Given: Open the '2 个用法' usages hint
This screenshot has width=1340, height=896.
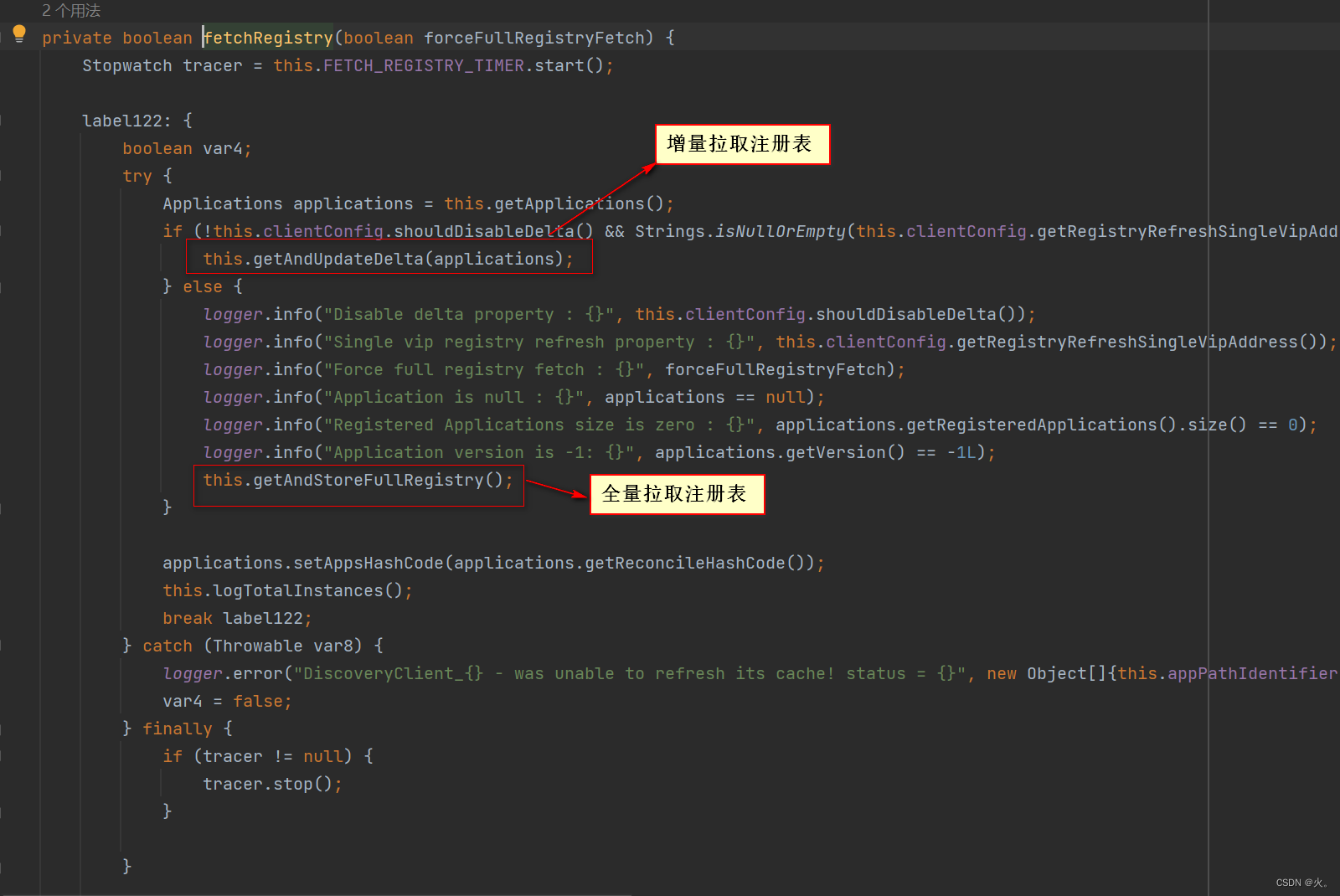Looking at the screenshot, I should coord(71,11).
